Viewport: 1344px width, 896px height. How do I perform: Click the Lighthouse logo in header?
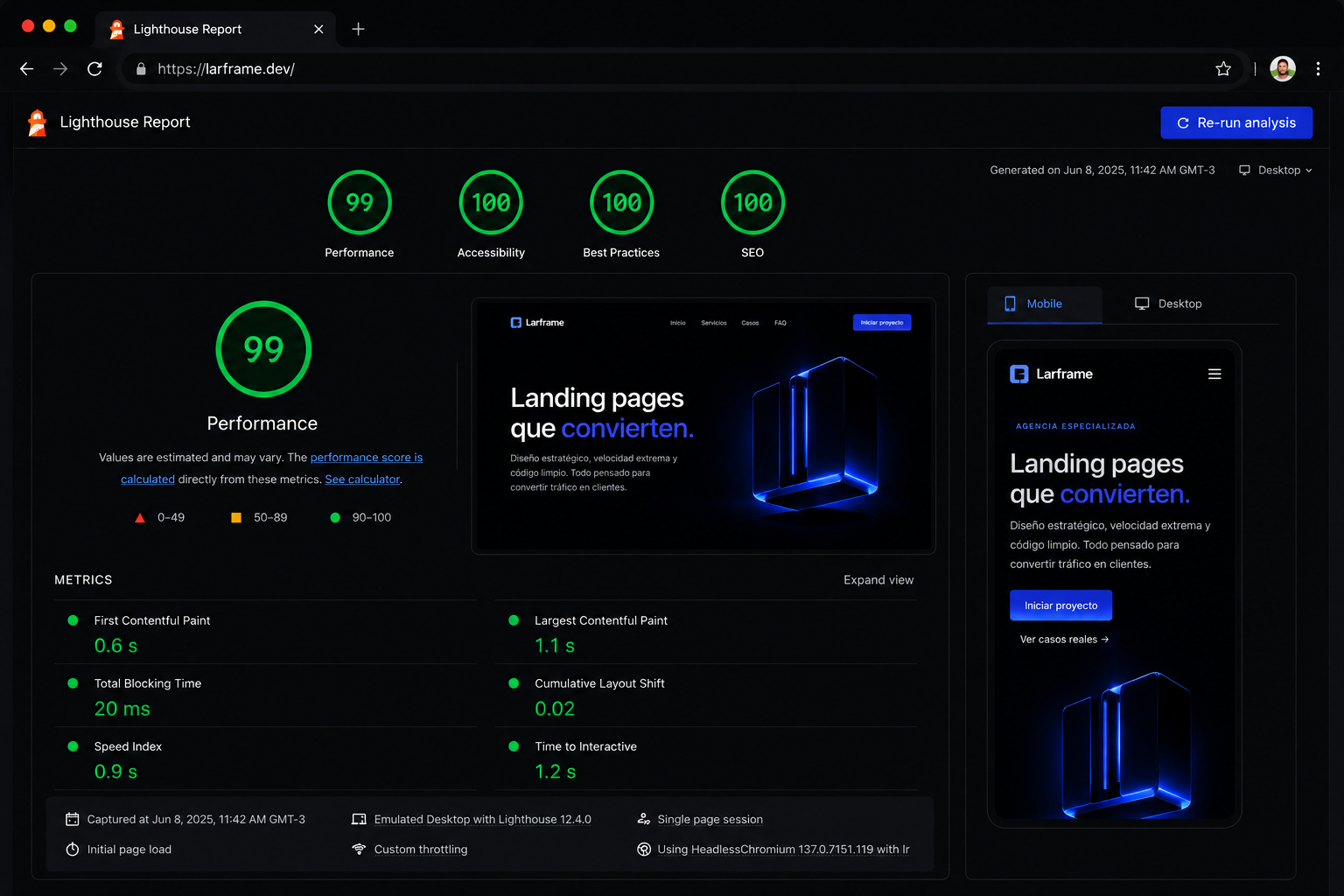click(37, 122)
